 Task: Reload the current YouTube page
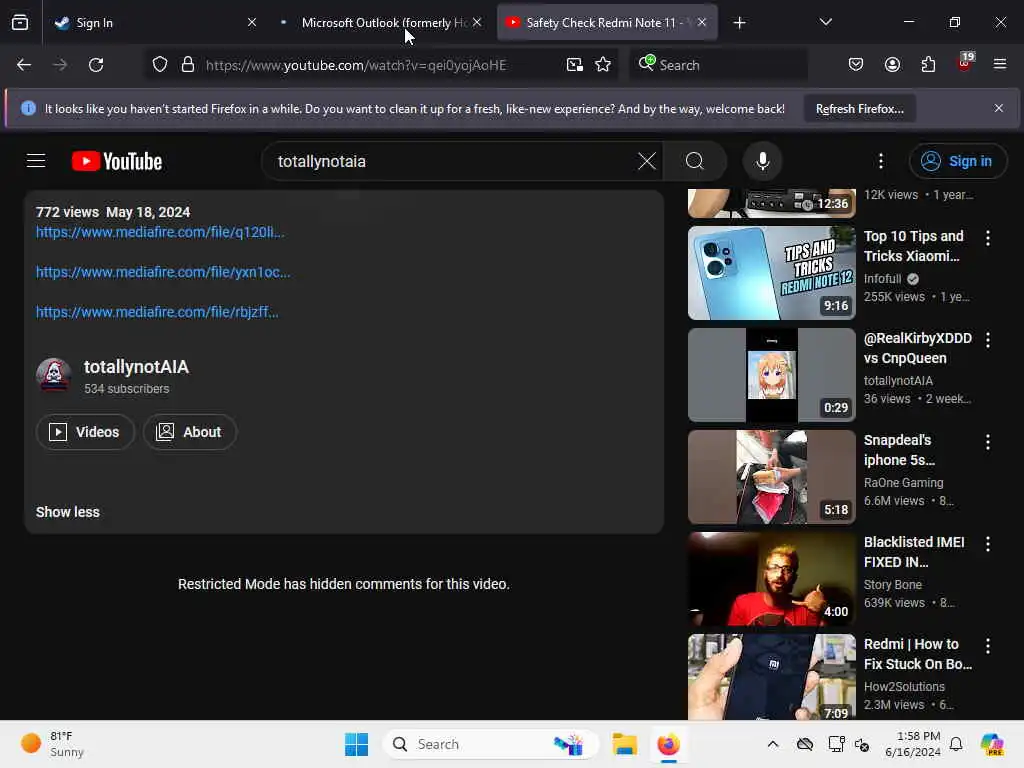[96, 65]
